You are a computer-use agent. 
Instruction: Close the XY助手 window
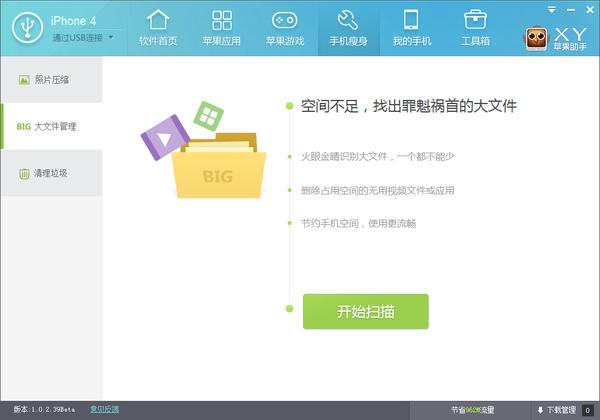[x=590, y=10]
